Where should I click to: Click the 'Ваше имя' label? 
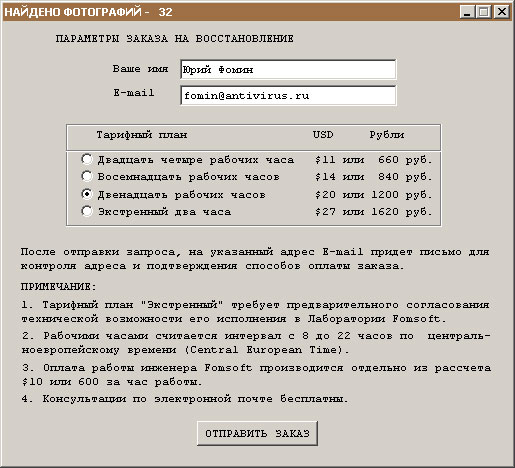pyautogui.click(x=140, y=69)
